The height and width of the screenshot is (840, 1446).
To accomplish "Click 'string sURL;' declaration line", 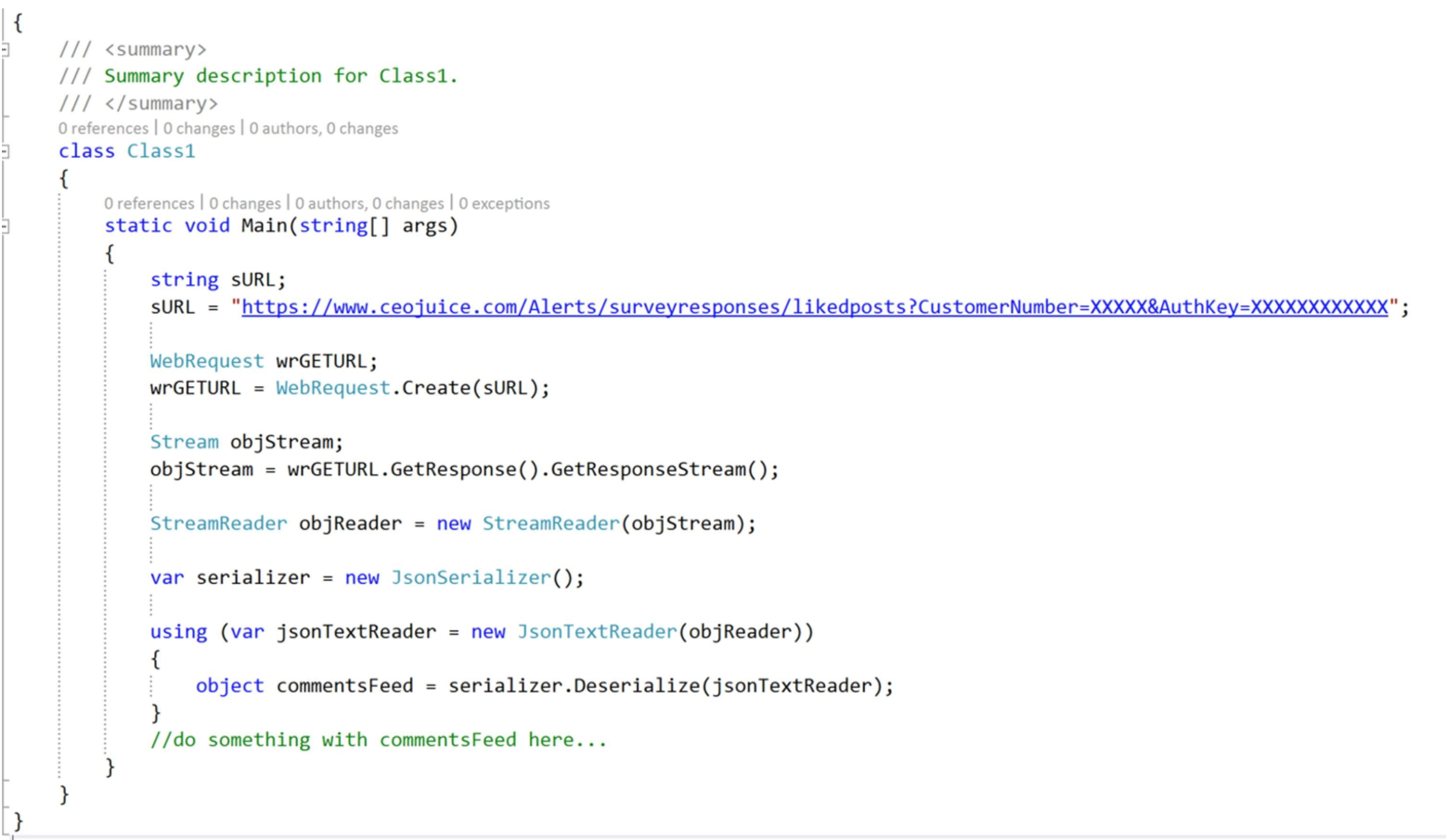I will 218,279.
